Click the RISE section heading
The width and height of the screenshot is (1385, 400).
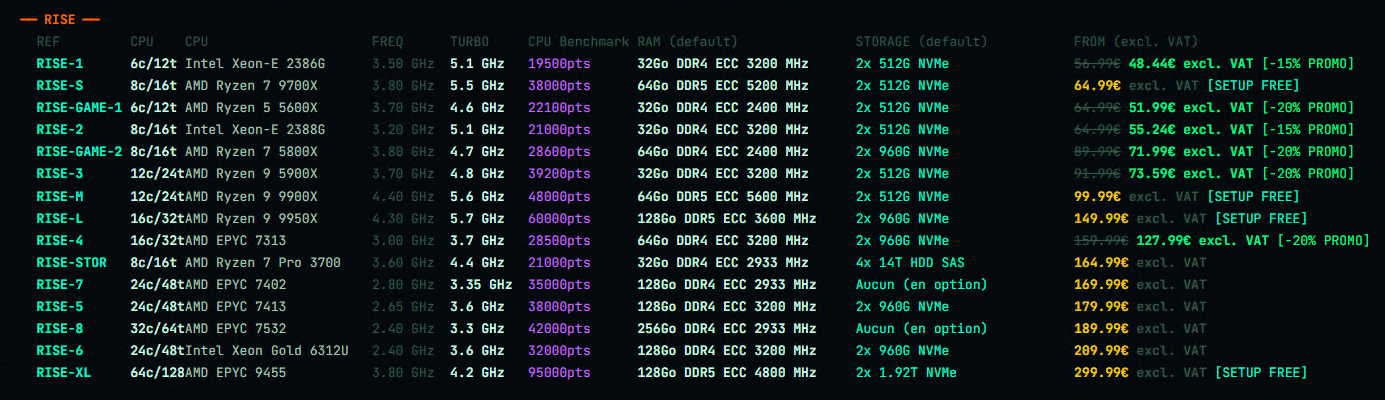pyautogui.click(x=60, y=19)
